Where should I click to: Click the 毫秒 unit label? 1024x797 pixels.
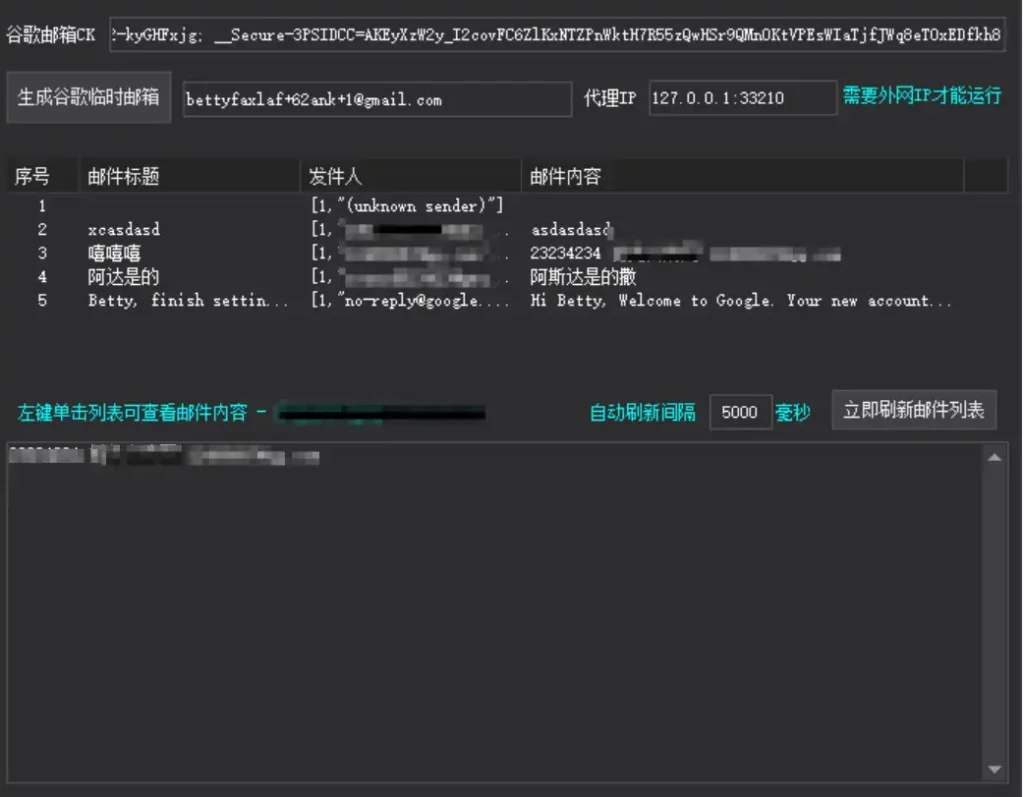click(793, 413)
